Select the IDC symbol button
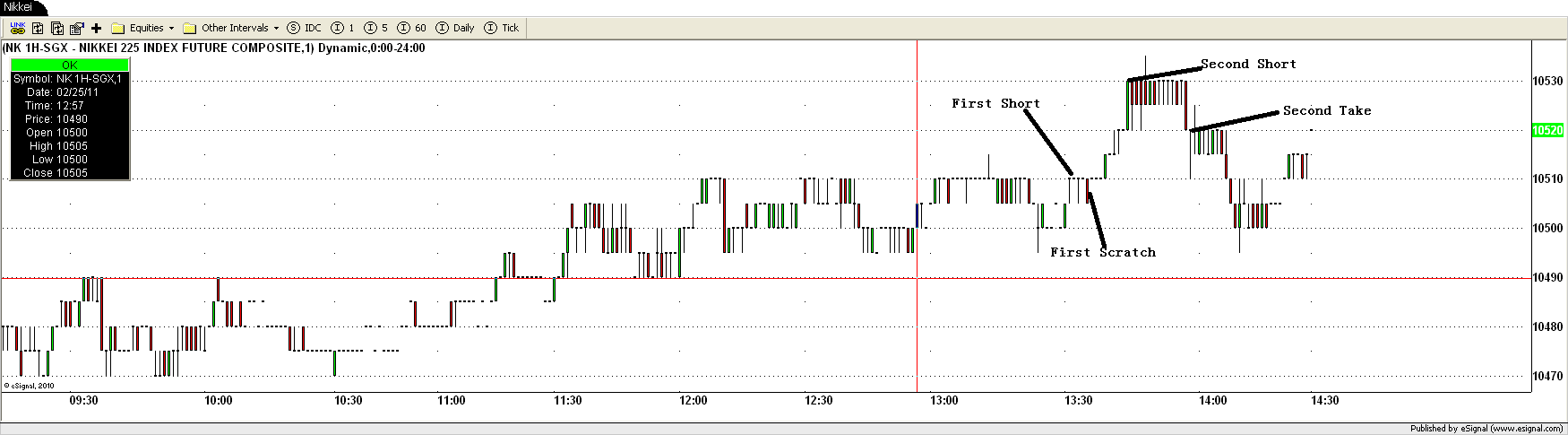 [x=304, y=28]
